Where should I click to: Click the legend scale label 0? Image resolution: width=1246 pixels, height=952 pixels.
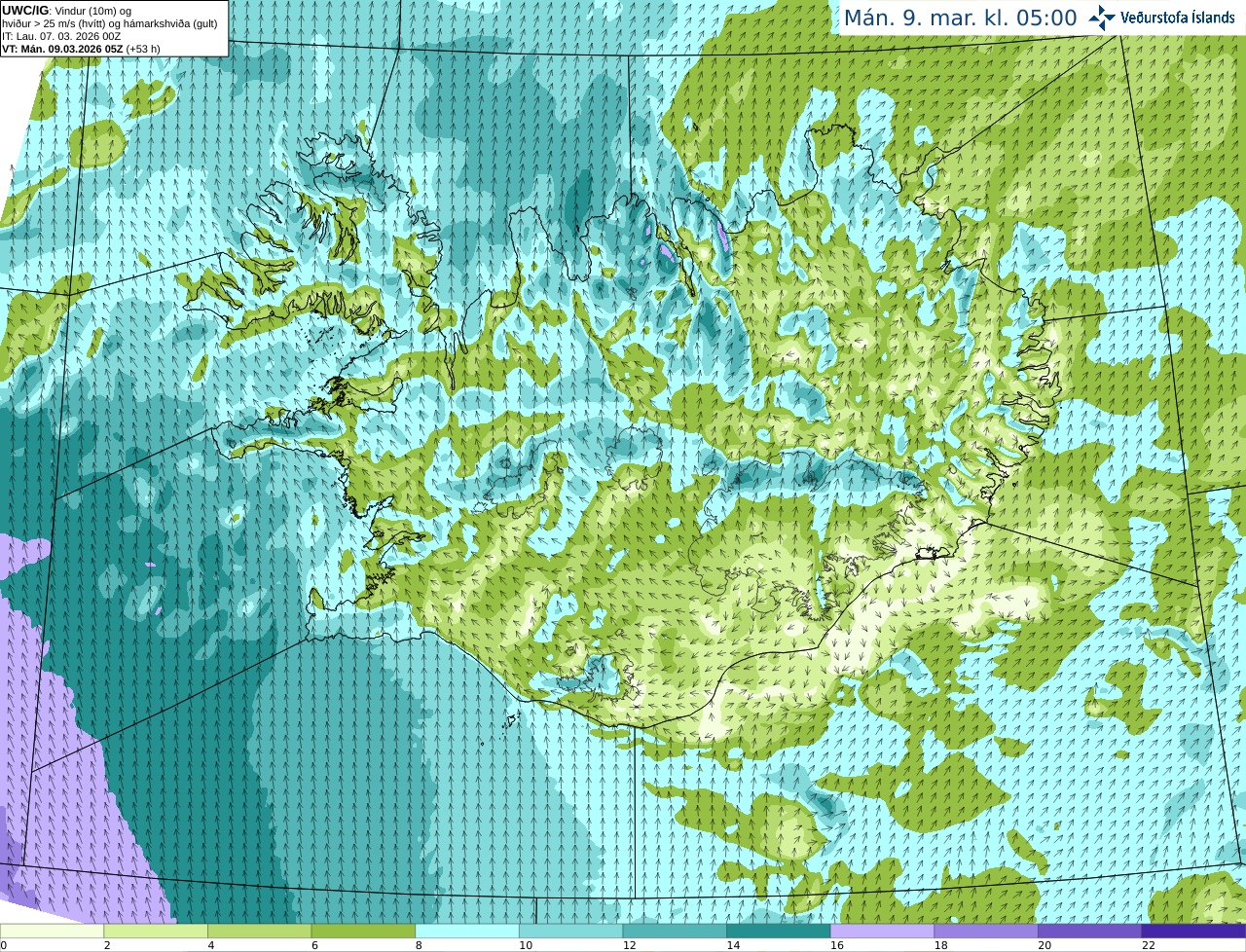(4, 945)
